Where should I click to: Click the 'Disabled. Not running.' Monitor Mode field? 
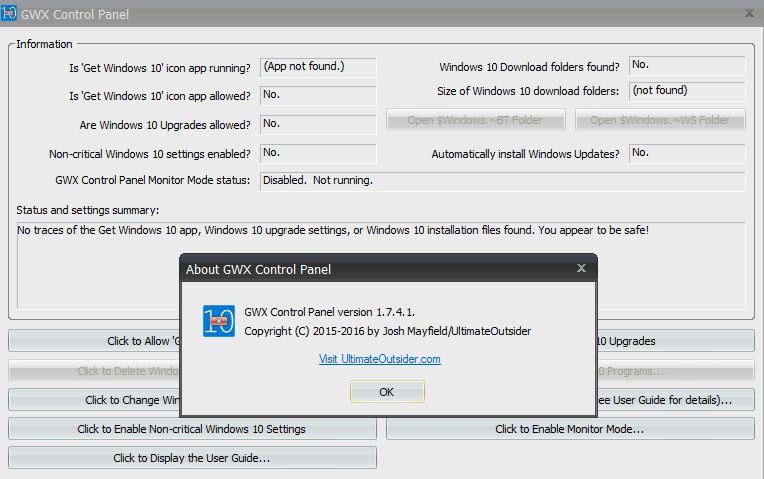(x=502, y=181)
